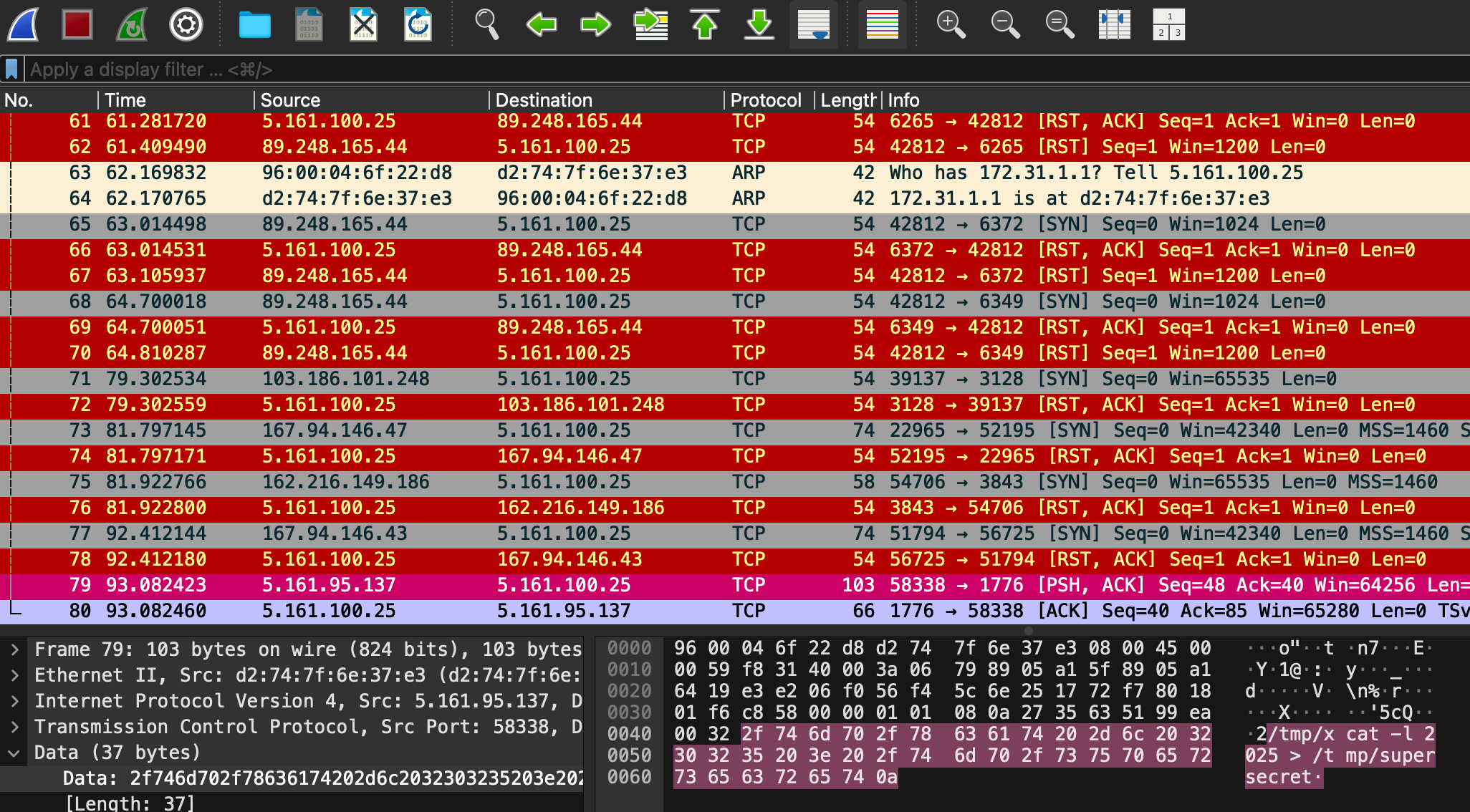Select packet 61 RST ACK row
Screen dimensions: 1470x812
tap(735, 121)
